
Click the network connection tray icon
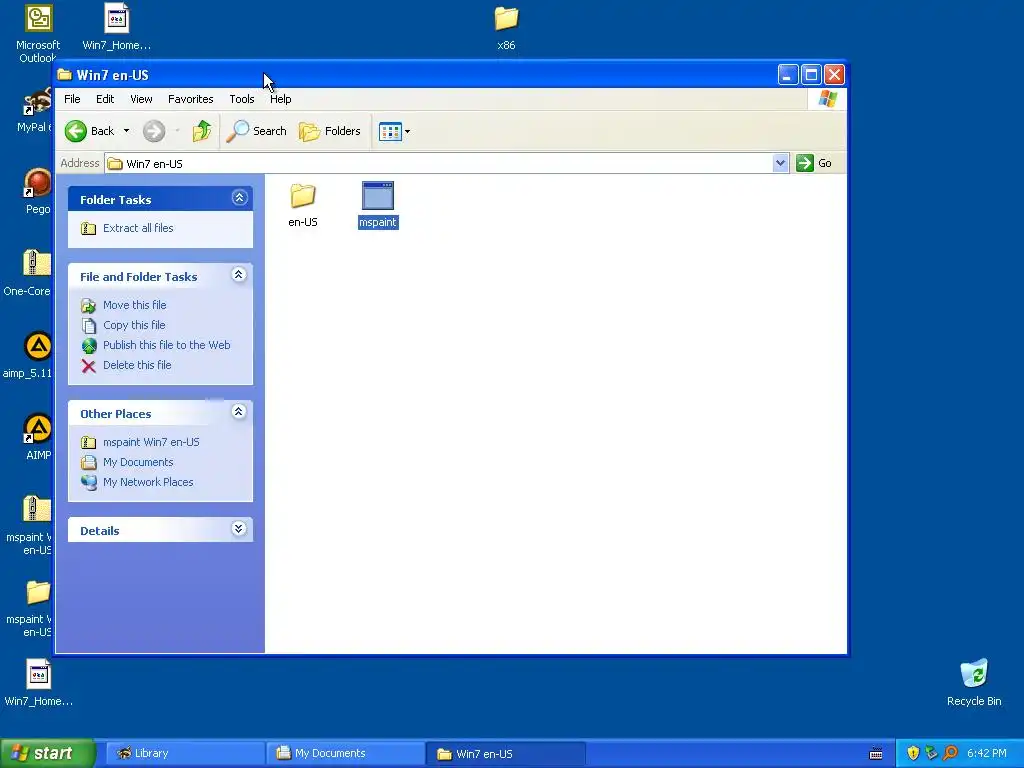point(931,754)
